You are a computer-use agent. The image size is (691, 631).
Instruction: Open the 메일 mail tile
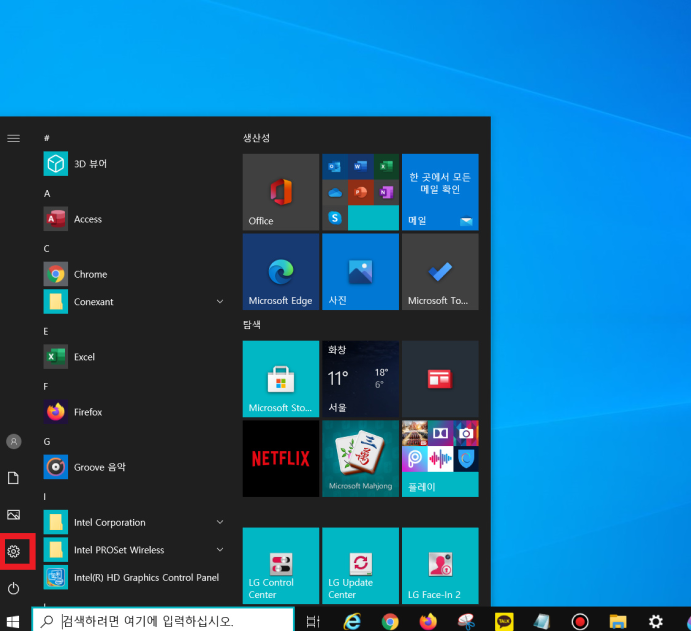pos(440,192)
